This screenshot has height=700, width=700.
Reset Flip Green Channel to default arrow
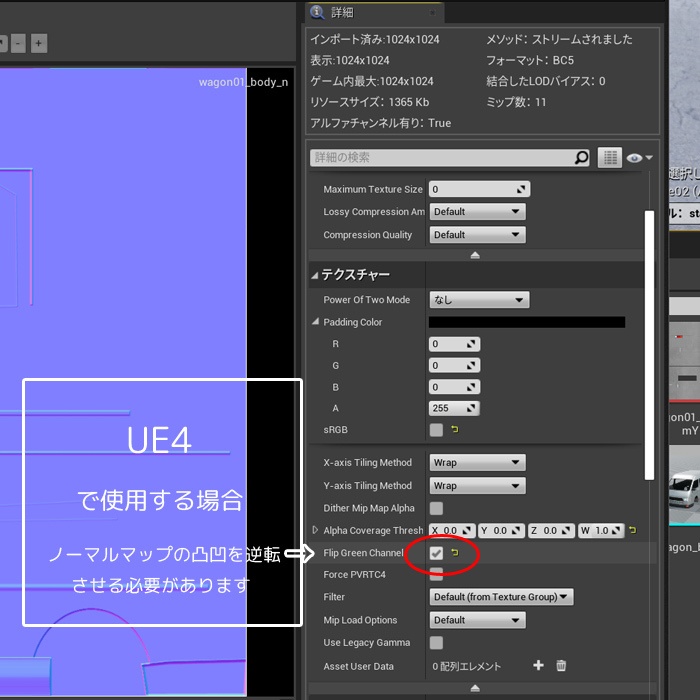(x=454, y=553)
